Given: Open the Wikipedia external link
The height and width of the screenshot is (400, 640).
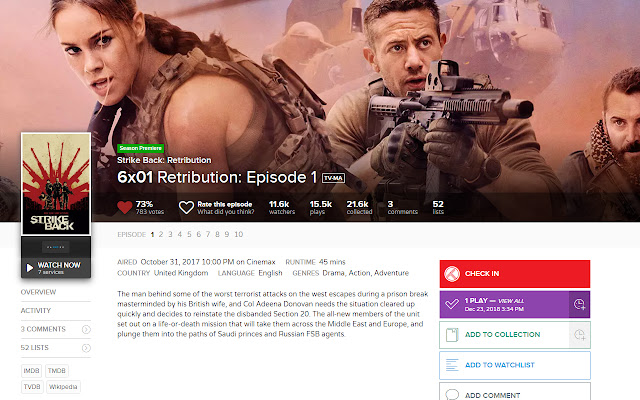Looking at the screenshot, I should 63,387.
